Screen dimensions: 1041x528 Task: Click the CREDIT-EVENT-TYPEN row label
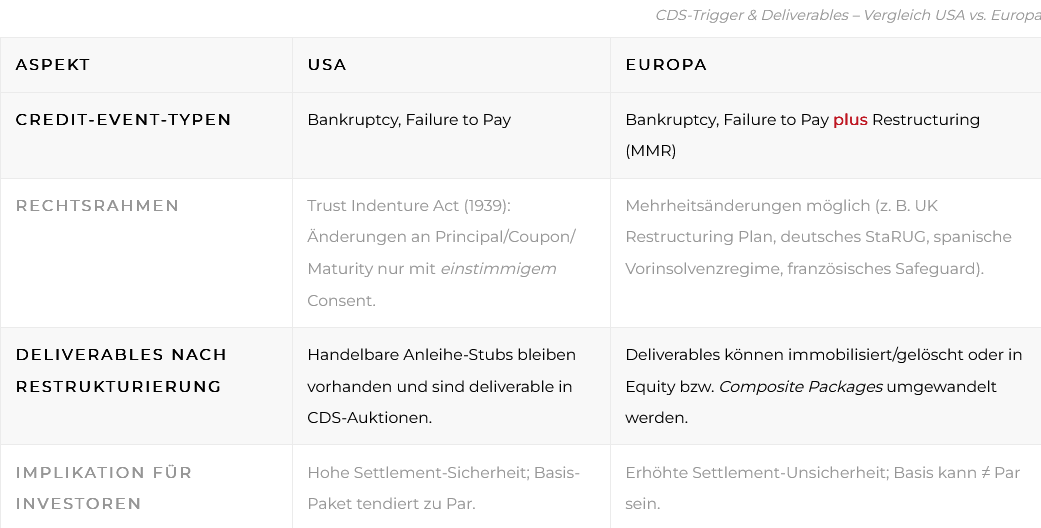pyautogui.click(x=123, y=120)
